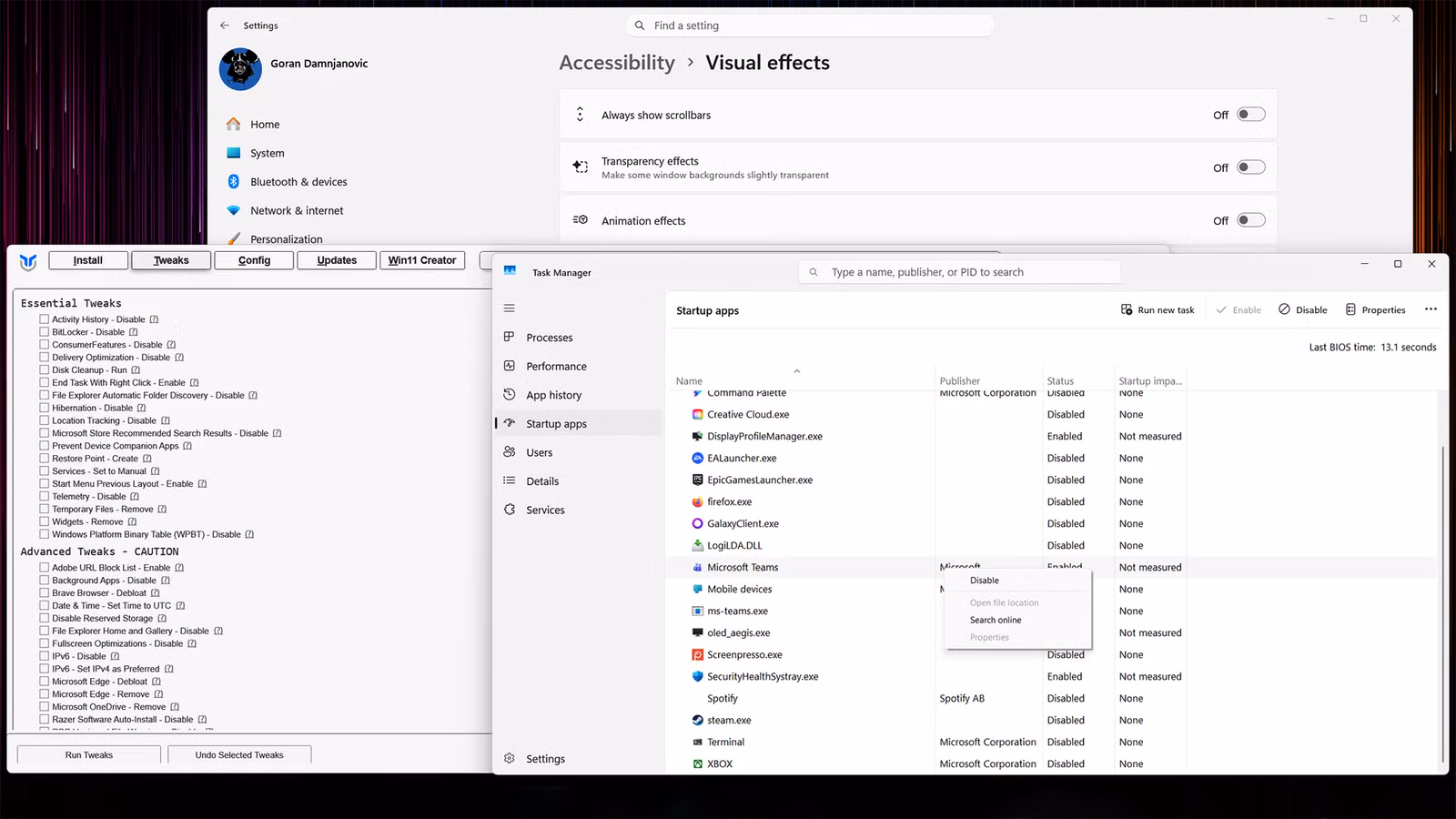
Task: Switch to the Win11 Creator tab
Action: click(422, 260)
